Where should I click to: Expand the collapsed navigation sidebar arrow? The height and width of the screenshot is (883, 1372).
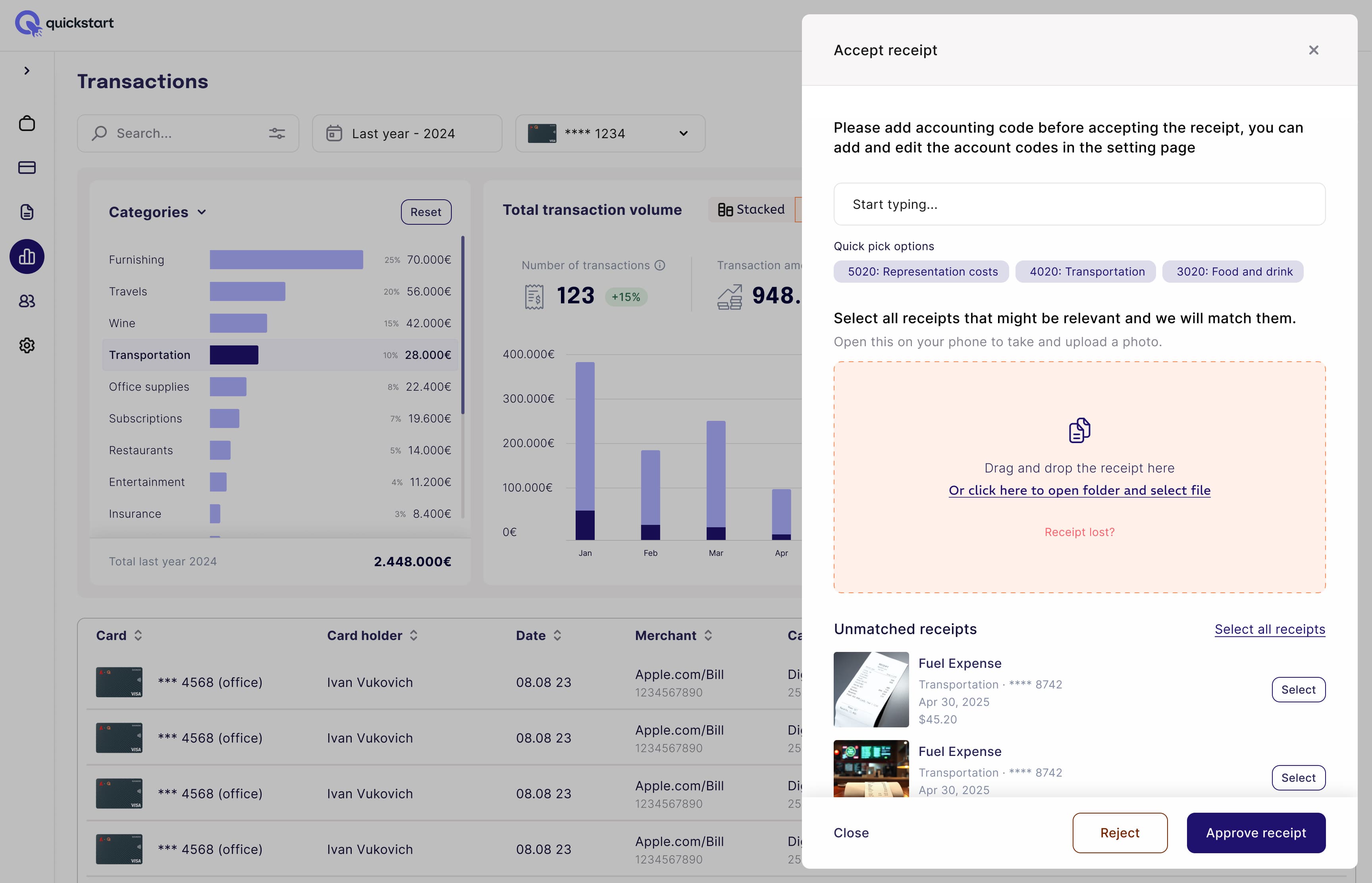tap(26, 70)
